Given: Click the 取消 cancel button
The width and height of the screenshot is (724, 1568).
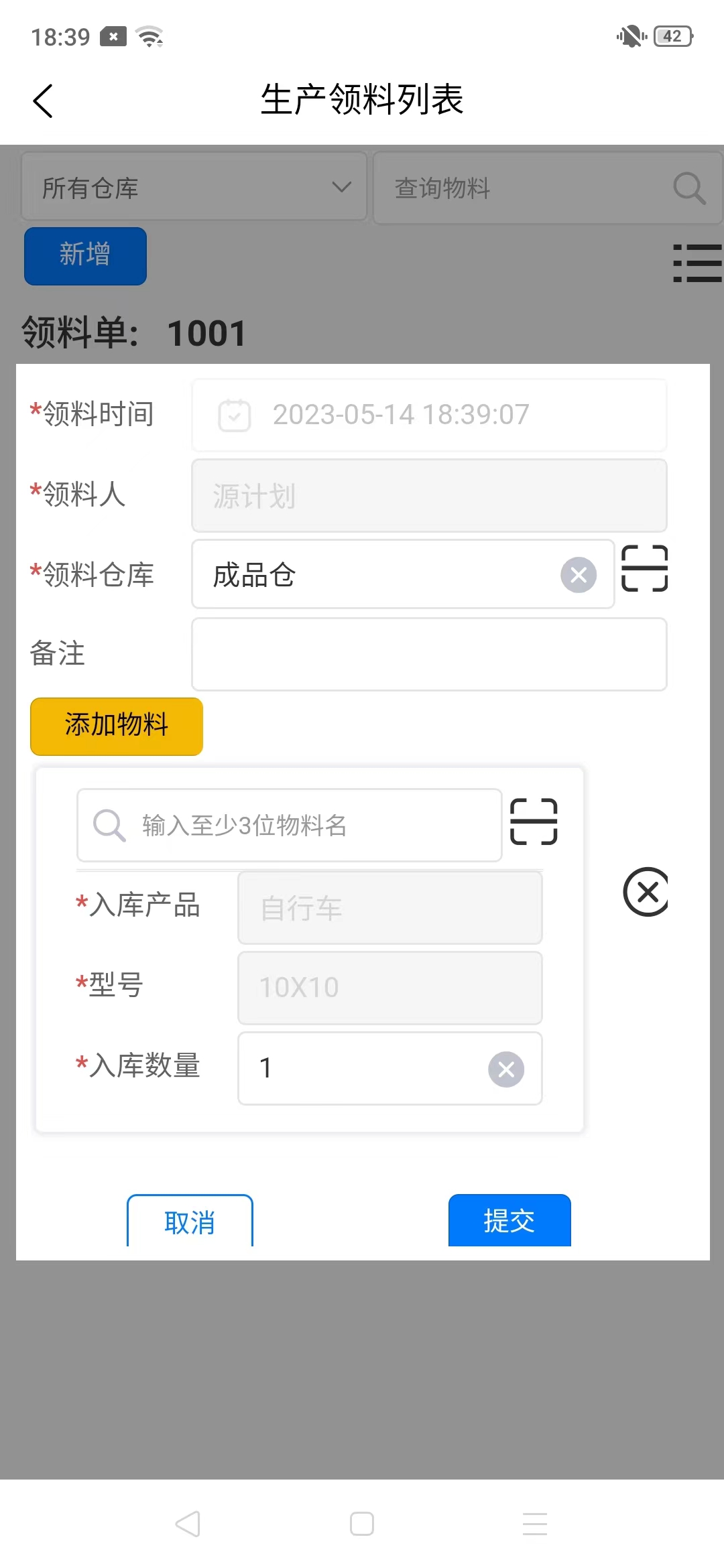Looking at the screenshot, I should (190, 1222).
